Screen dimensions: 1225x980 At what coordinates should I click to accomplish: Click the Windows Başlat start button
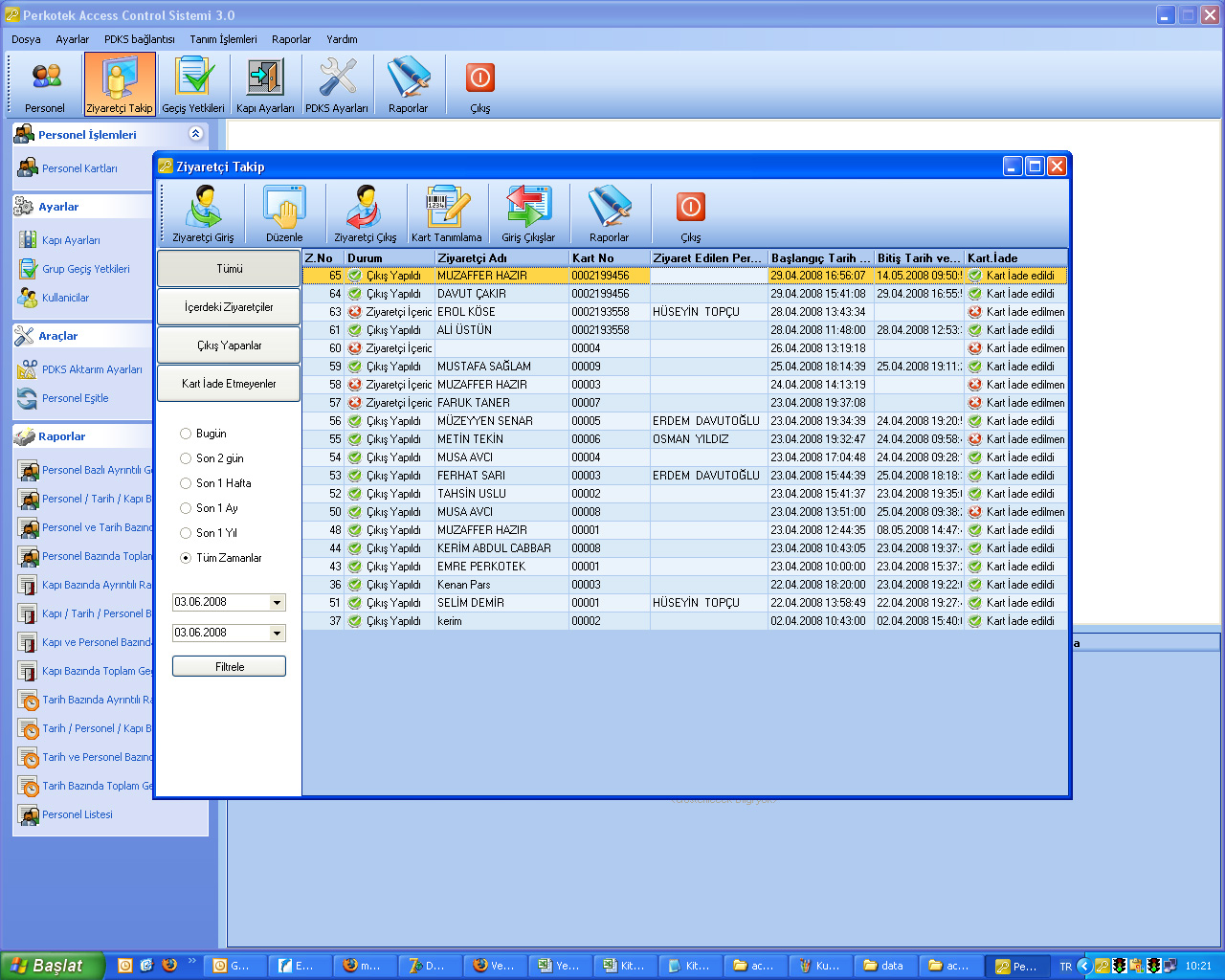coord(51,966)
